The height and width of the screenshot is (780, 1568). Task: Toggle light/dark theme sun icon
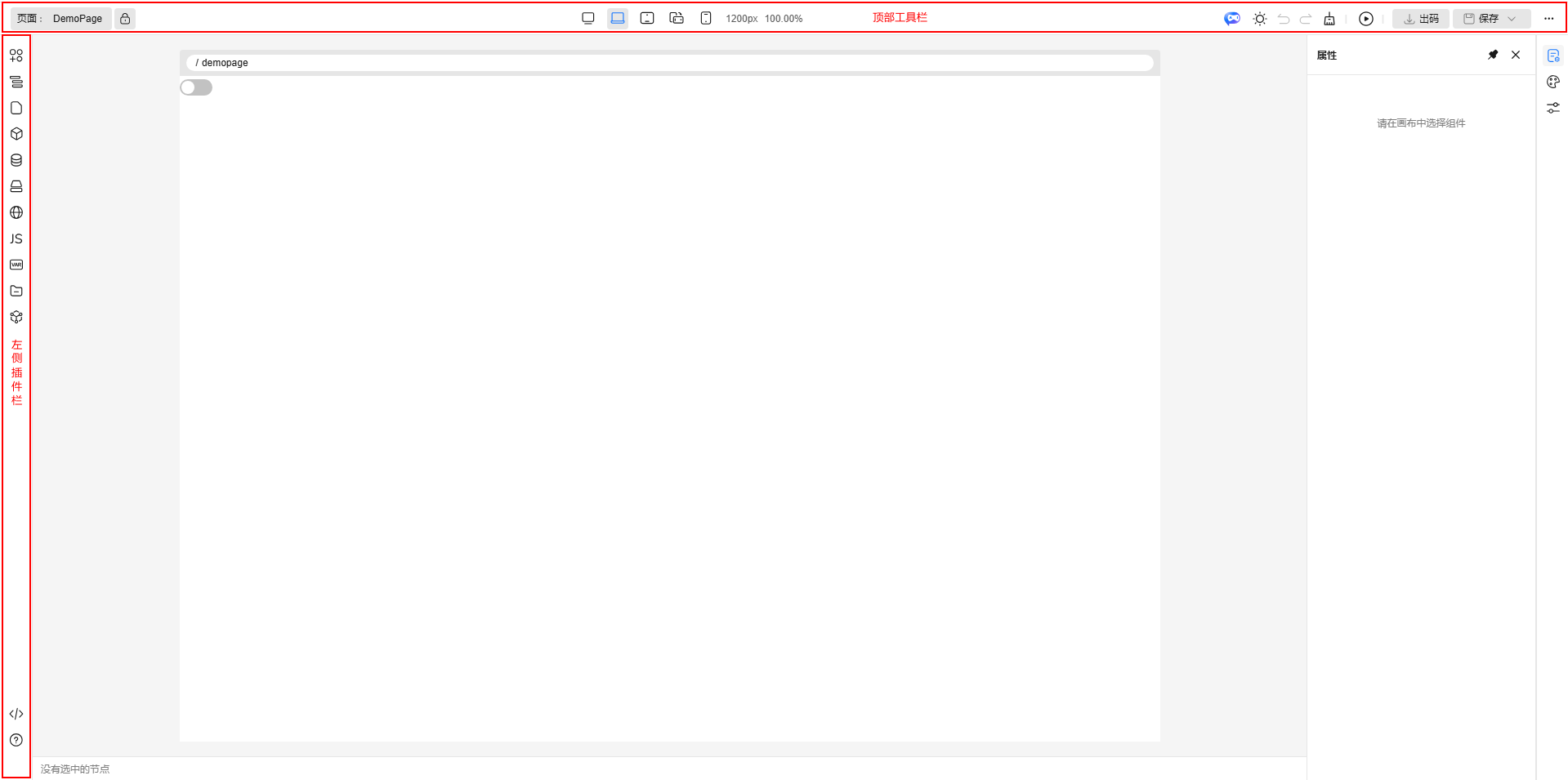pyautogui.click(x=1260, y=19)
